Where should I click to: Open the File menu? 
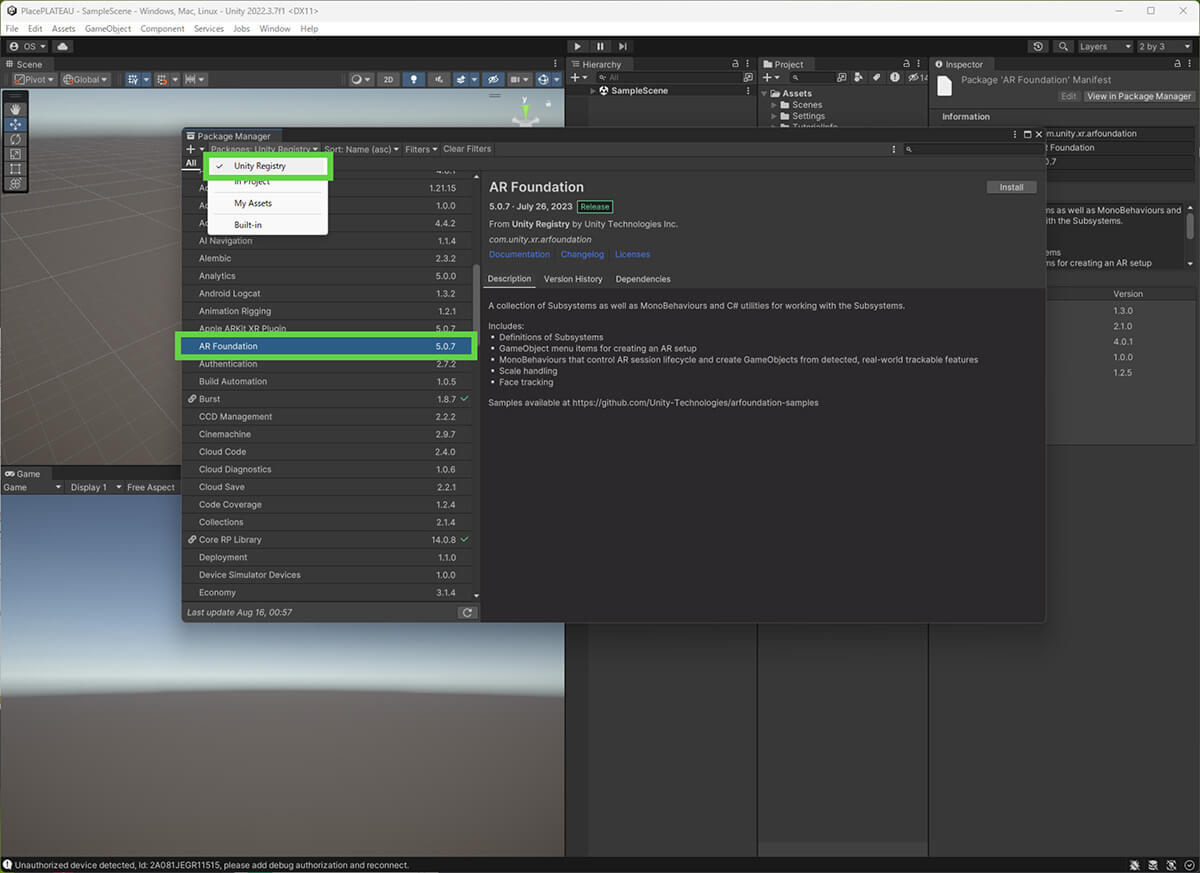(12, 29)
